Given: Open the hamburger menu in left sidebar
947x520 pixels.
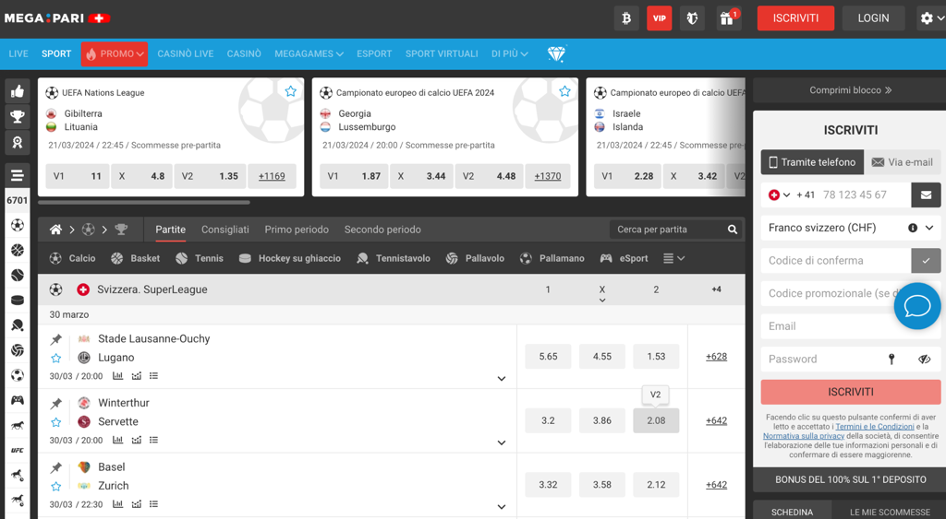Looking at the screenshot, I should pyautogui.click(x=18, y=176).
